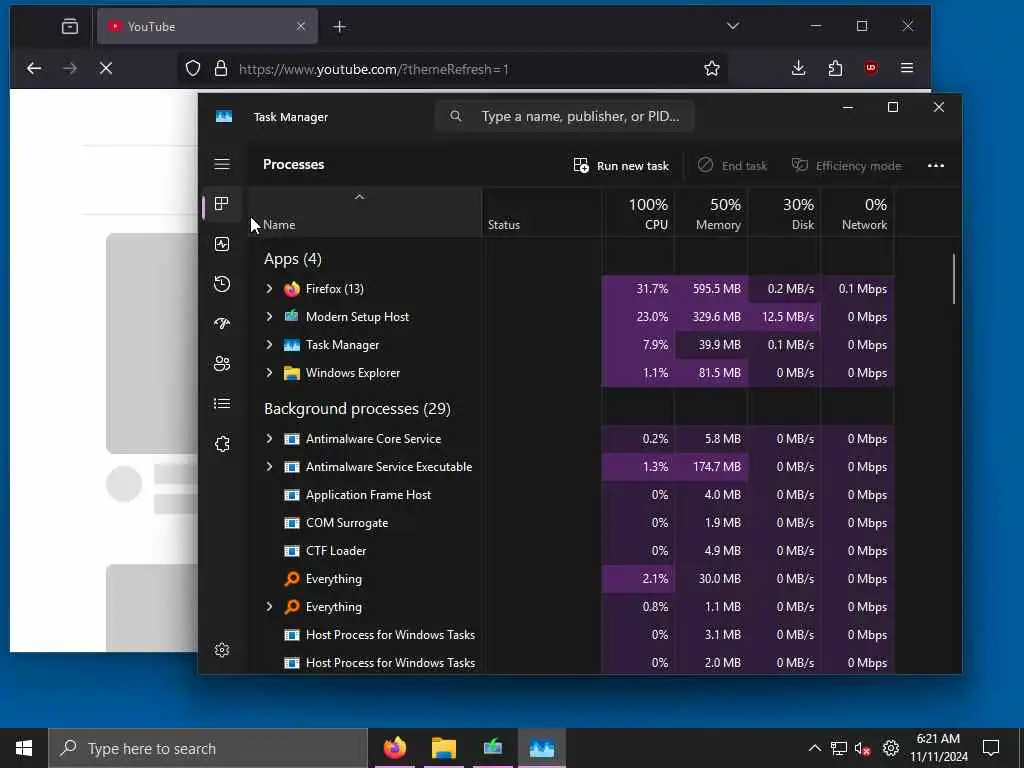Click the muted volume tray icon
Screen dimensions: 1024x768
point(863,748)
